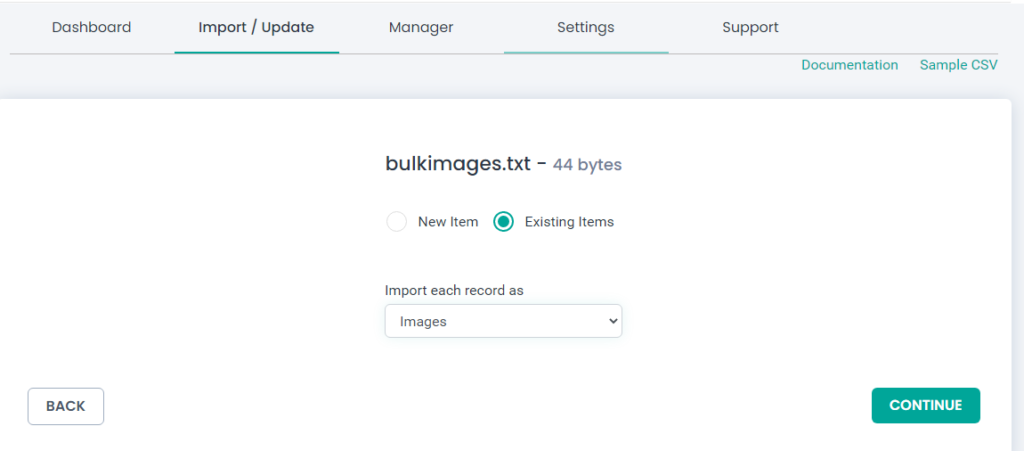The image size is (1024, 451).
Task: Switch to Import / Update tab
Action: (256, 27)
